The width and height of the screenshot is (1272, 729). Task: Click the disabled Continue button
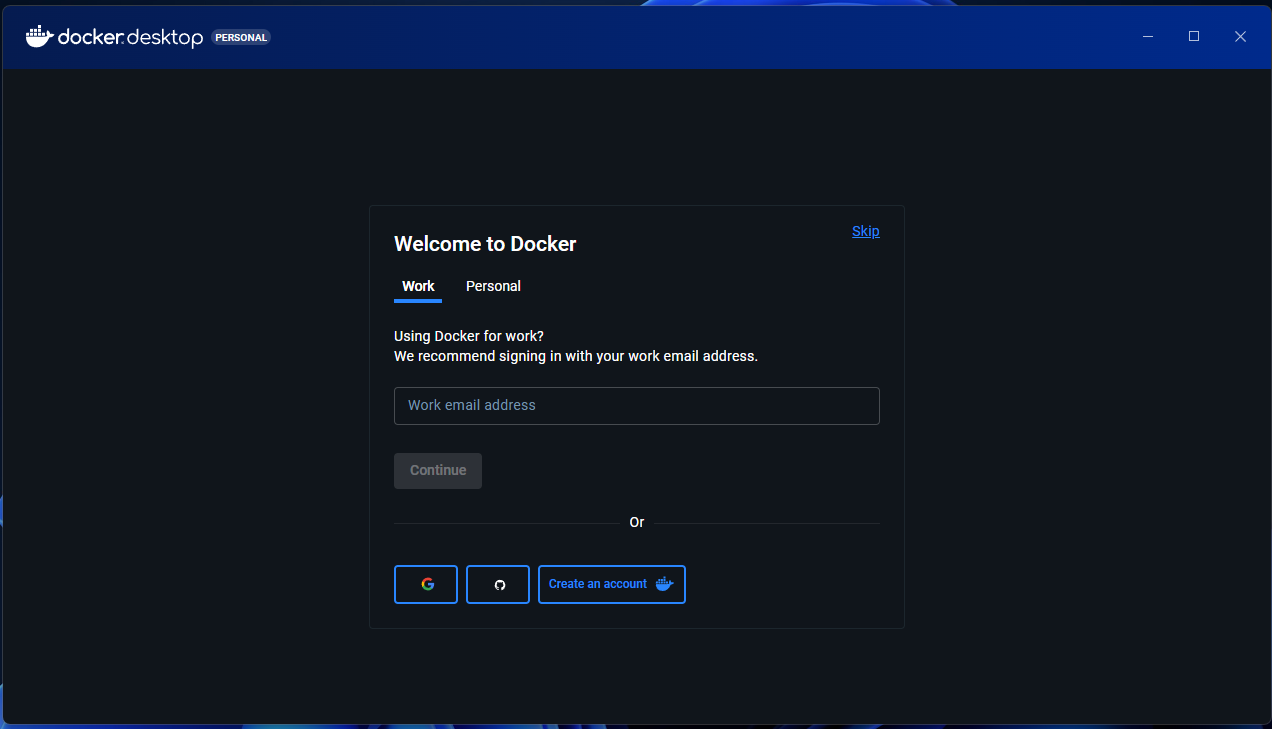438,471
